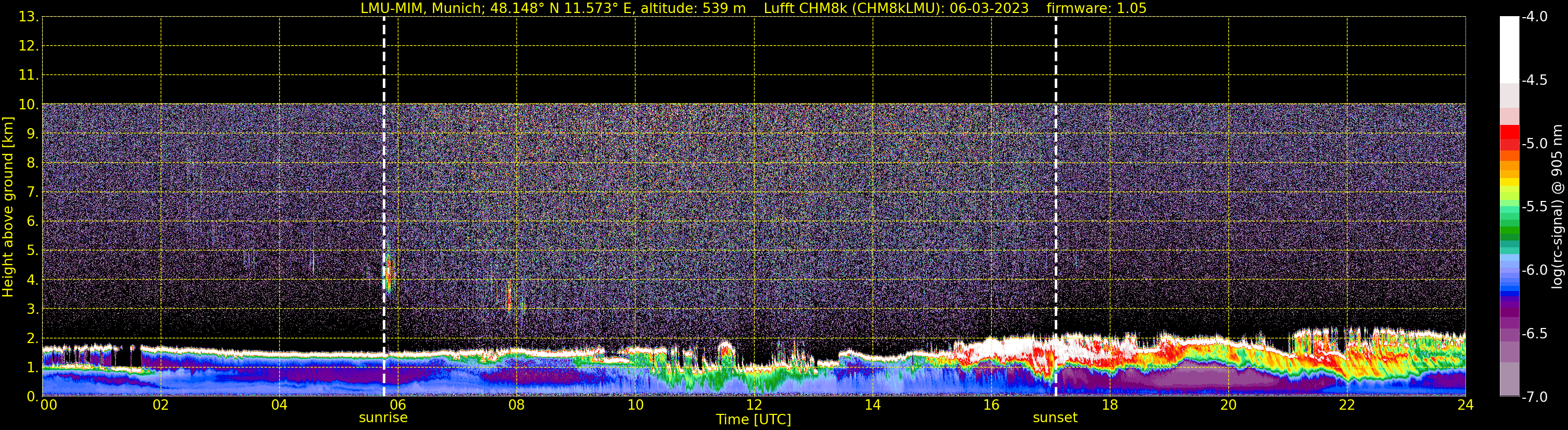Click the time axis tick '04'

(279, 405)
